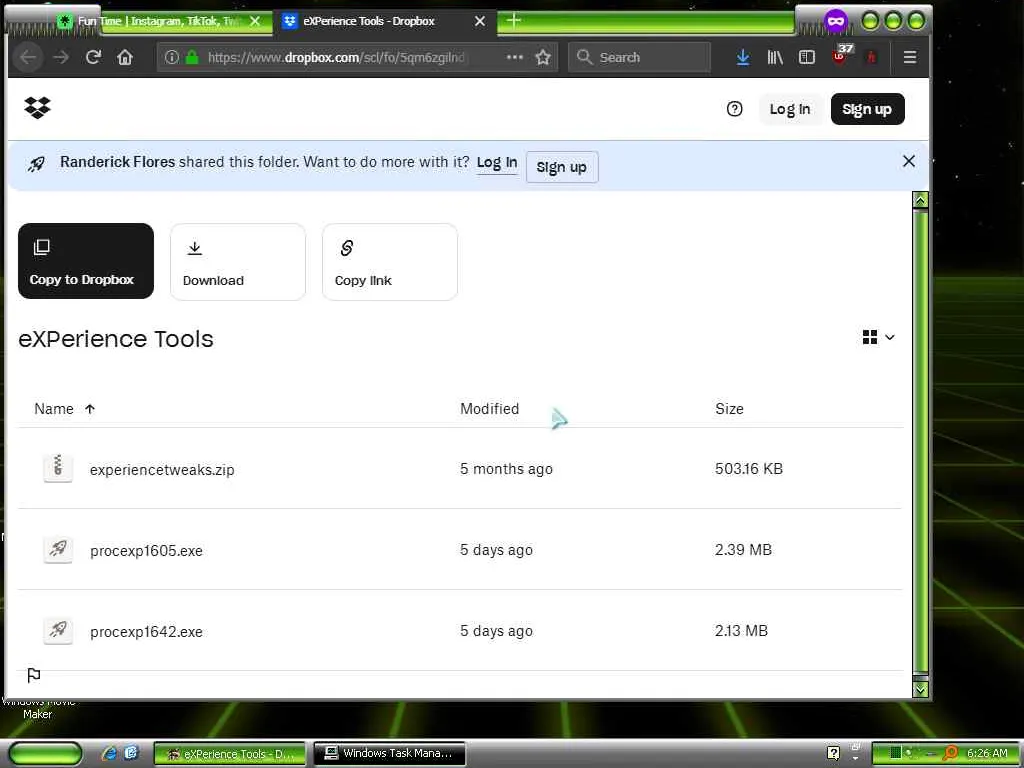Click Sign up button in the banner
Viewport: 1024px width, 768px height.
click(x=562, y=167)
